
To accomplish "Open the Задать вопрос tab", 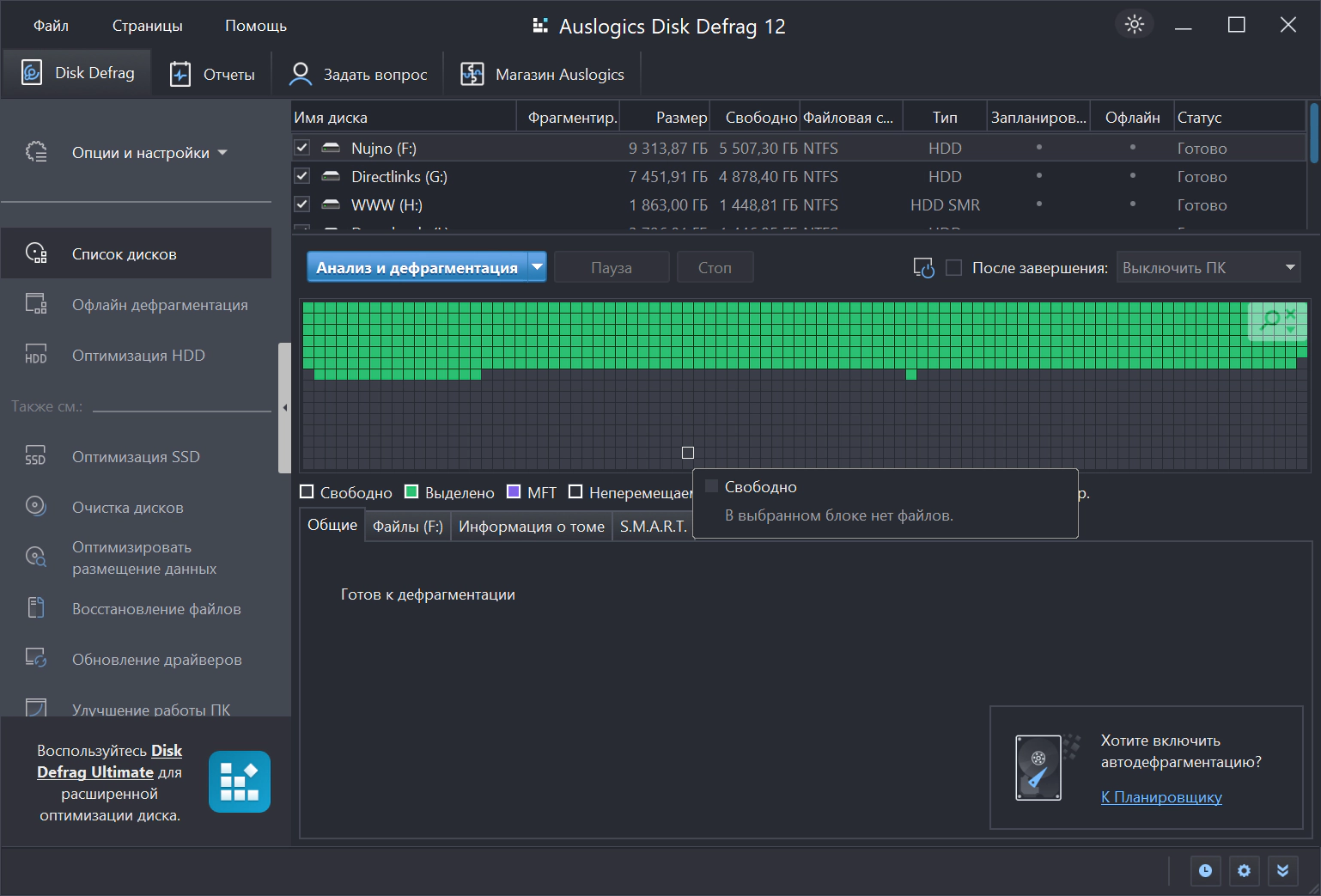I will pos(358,75).
